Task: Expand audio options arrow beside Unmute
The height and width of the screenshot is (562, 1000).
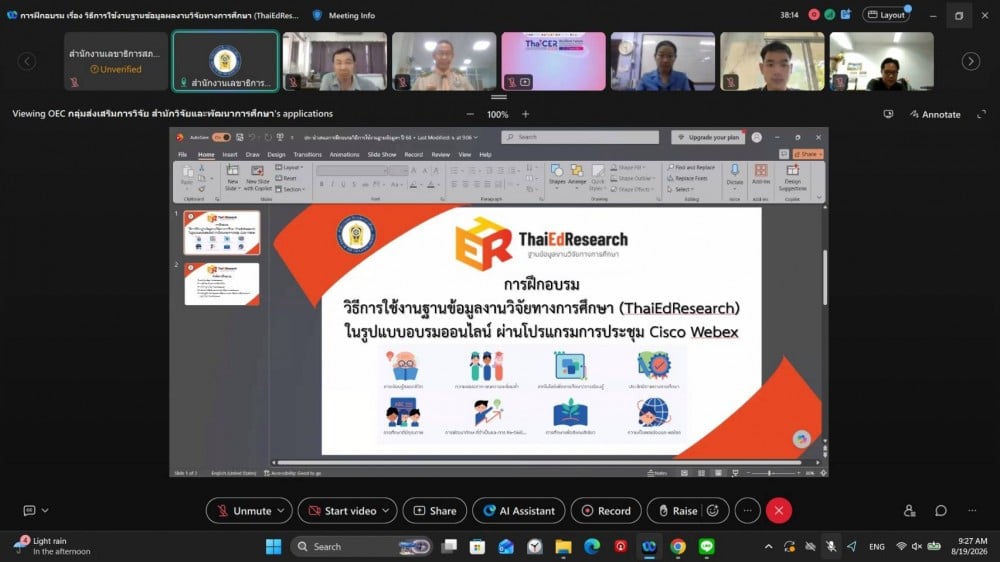Action: click(281, 510)
